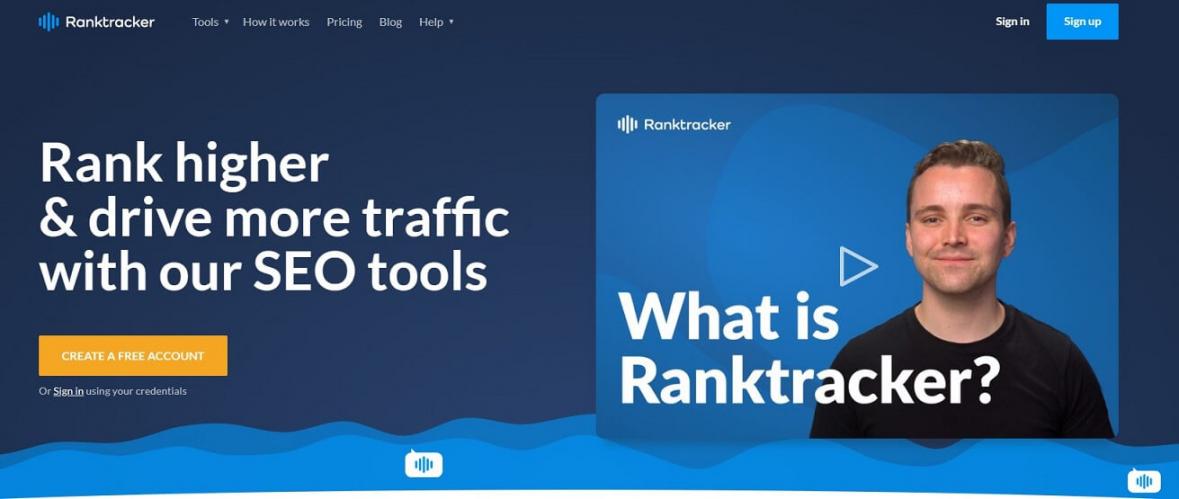
Task: Go to How it works page
Action: [x=276, y=22]
